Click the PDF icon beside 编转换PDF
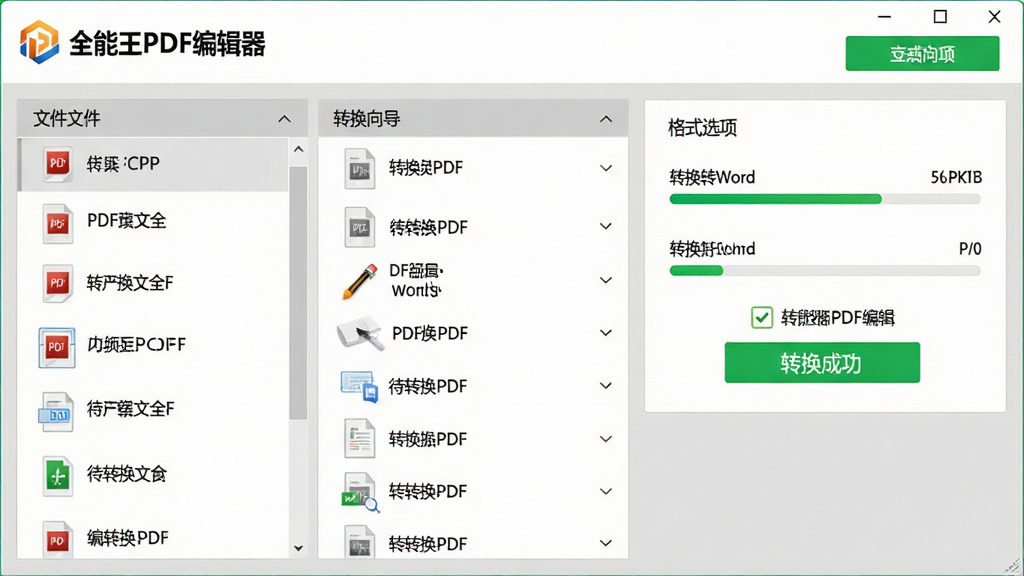The width and height of the screenshot is (1024, 576). (57, 539)
